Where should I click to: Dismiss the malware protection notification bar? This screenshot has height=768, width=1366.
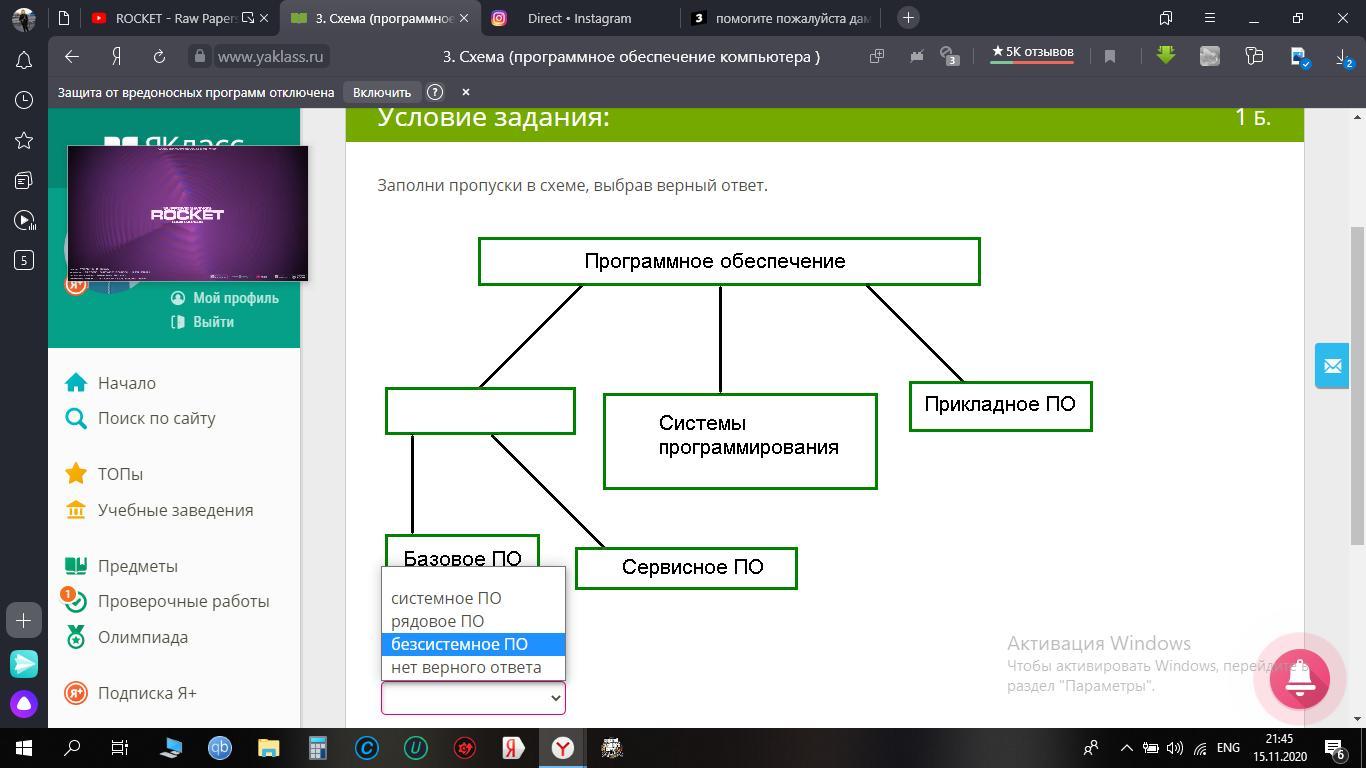click(465, 92)
